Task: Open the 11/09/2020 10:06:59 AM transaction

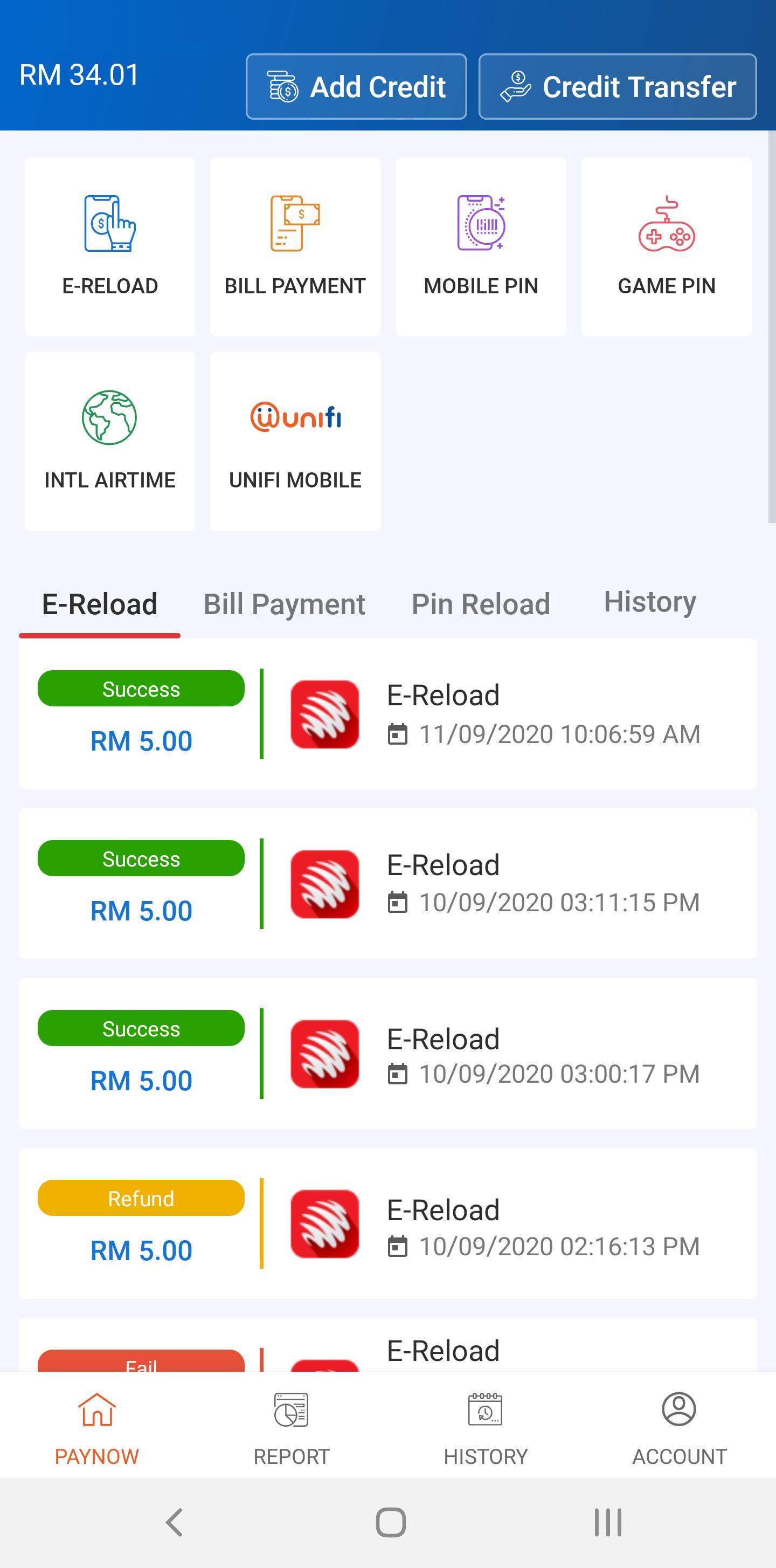Action: [387, 714]
